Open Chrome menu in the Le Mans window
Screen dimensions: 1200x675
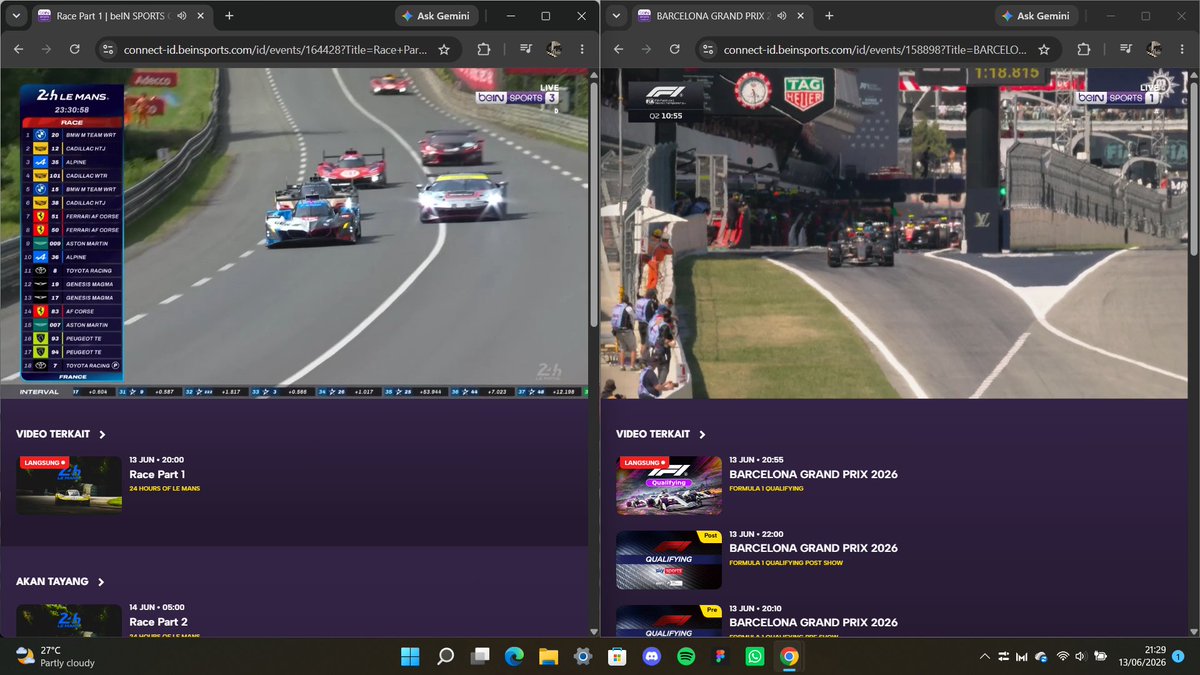tap(581, 49)
